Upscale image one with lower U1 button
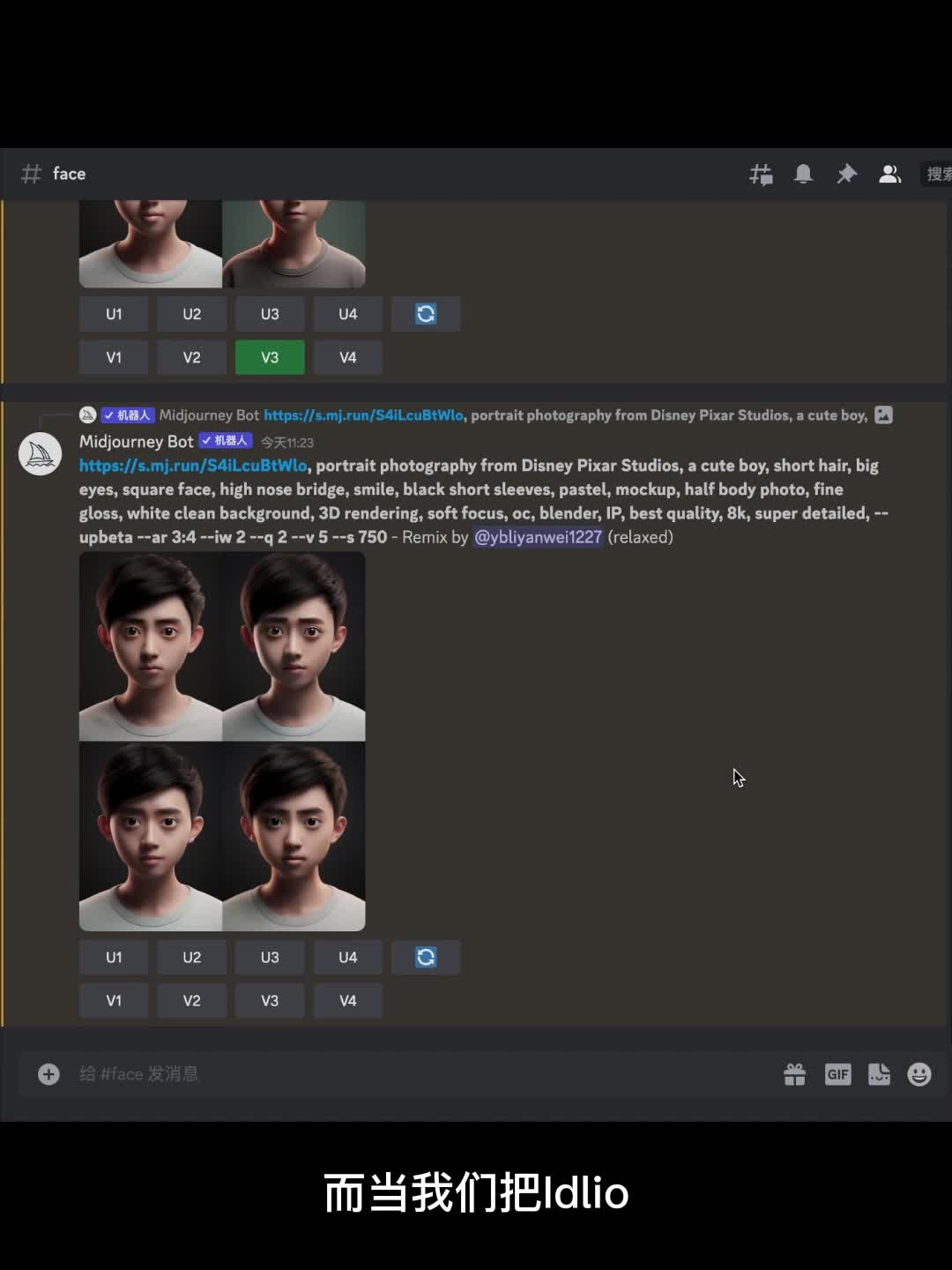 (x=114, y=957)
